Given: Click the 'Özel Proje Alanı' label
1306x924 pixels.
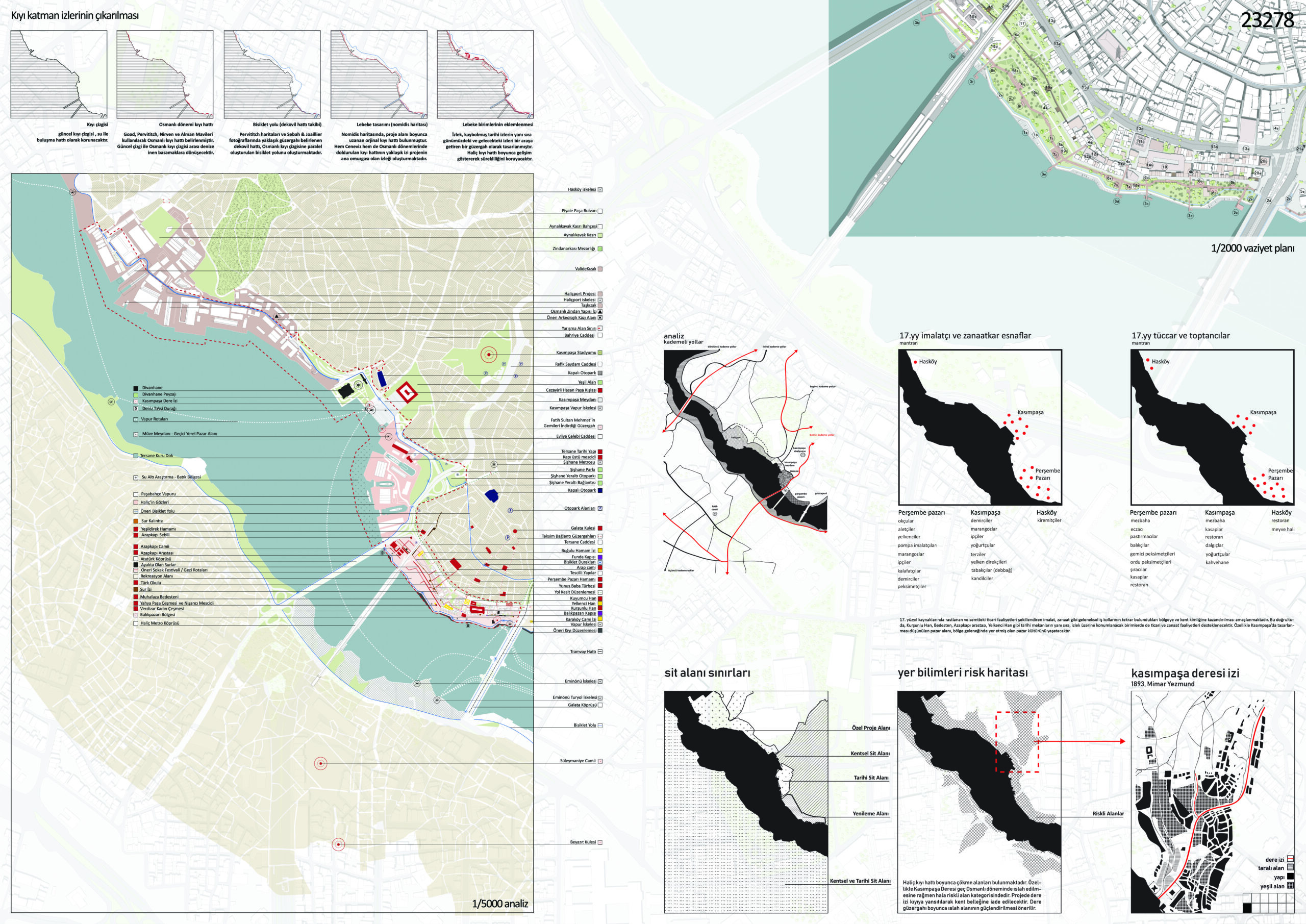Looking at the screenshot, I should pos(870,728).
